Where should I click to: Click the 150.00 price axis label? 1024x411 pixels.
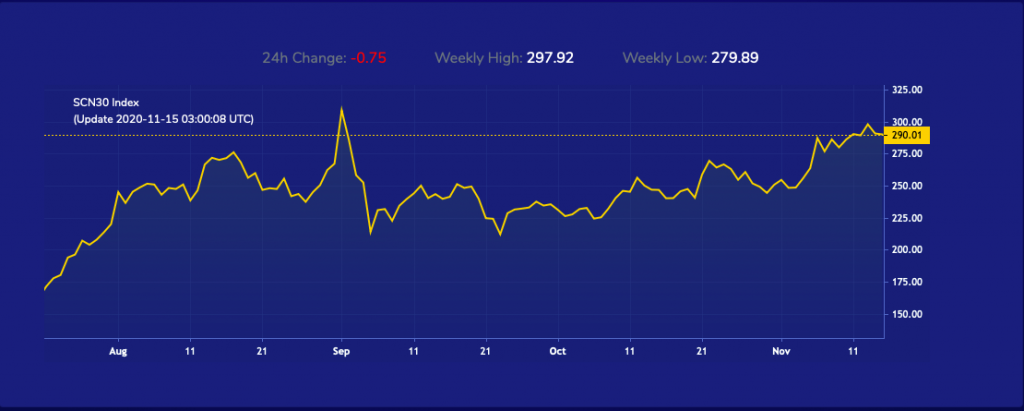click(906, 314)
